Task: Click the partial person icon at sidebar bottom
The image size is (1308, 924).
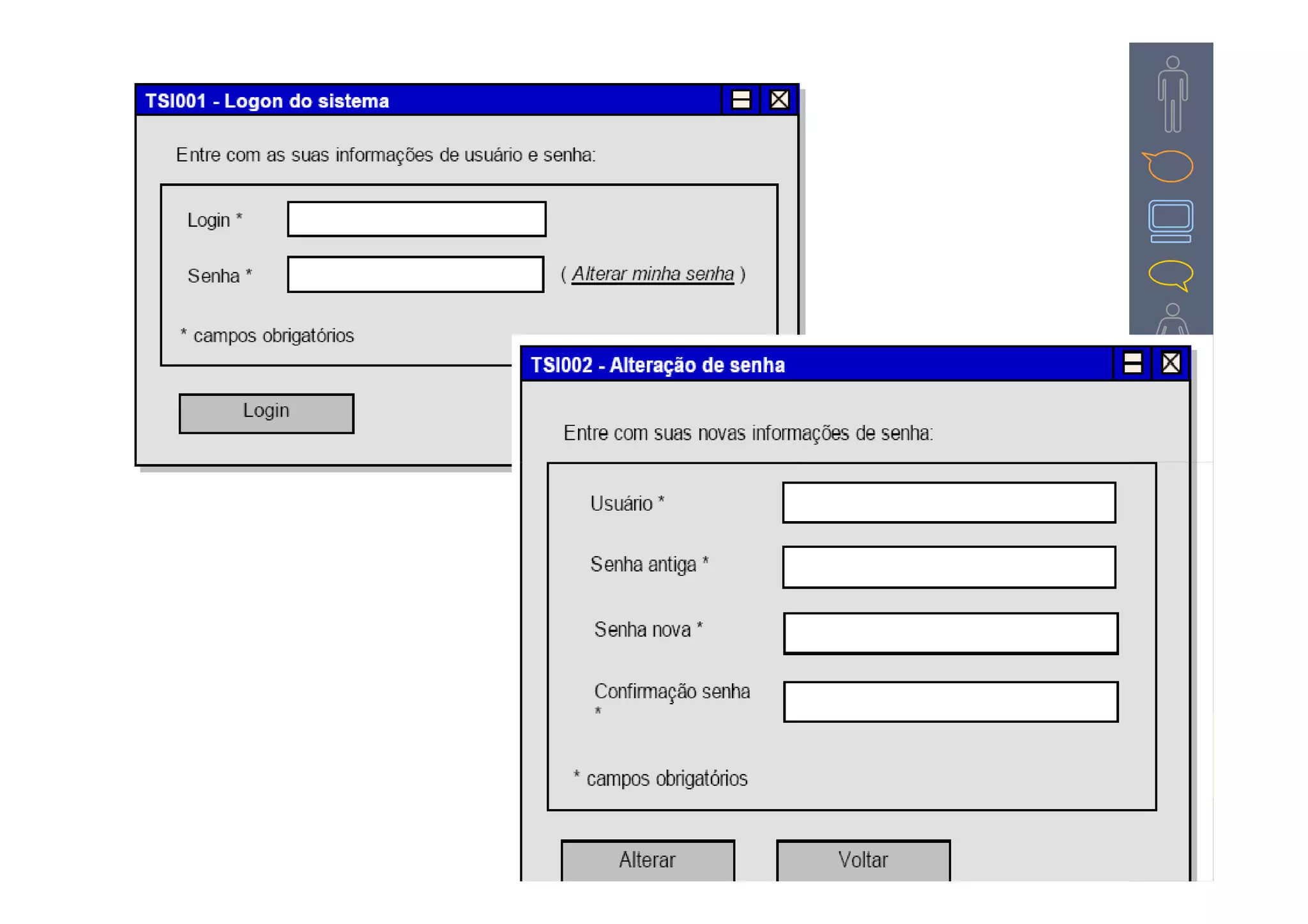Action: [1172, 320]
